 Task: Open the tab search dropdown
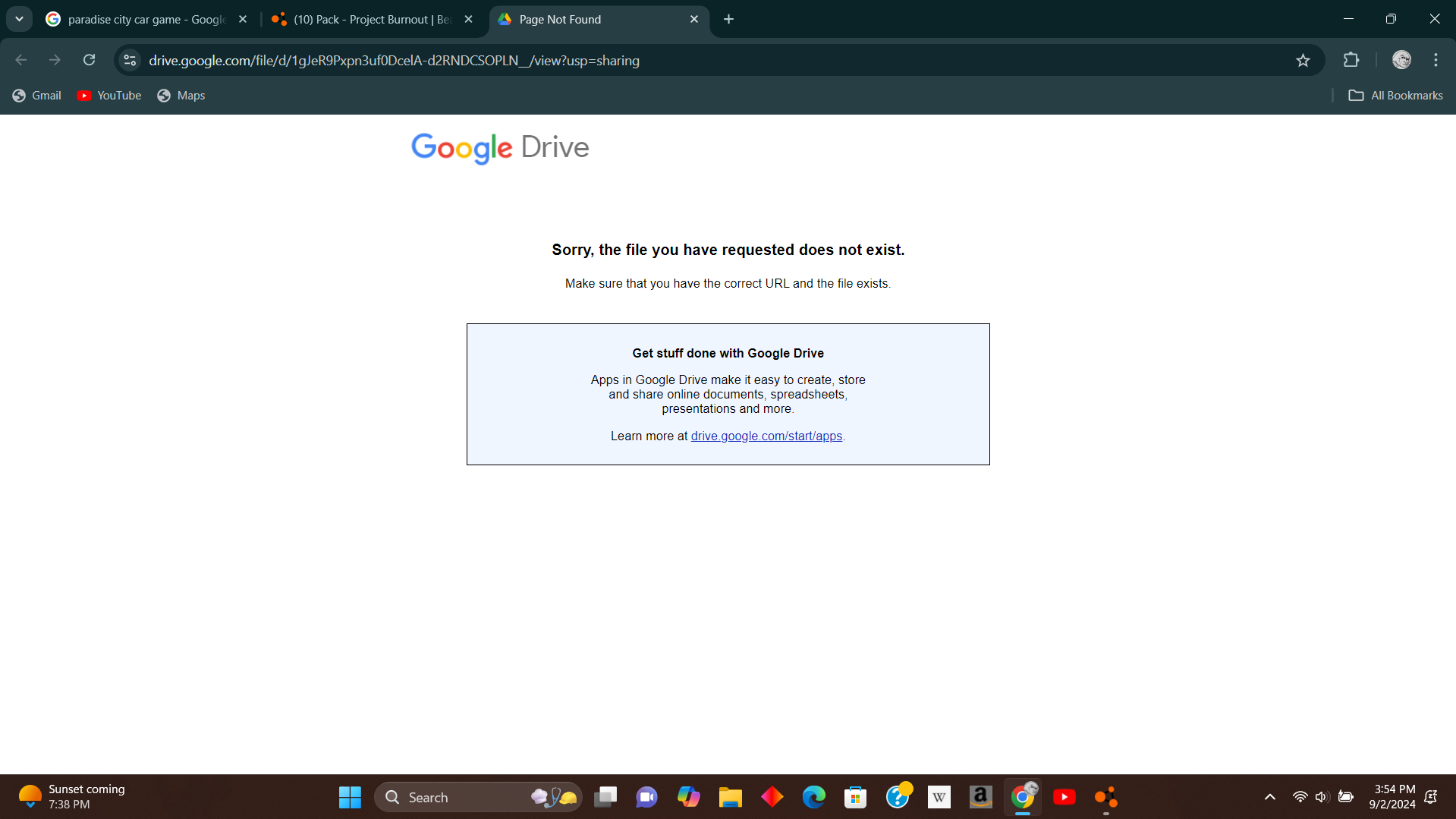pyautogui.click(x=19, y=19)
